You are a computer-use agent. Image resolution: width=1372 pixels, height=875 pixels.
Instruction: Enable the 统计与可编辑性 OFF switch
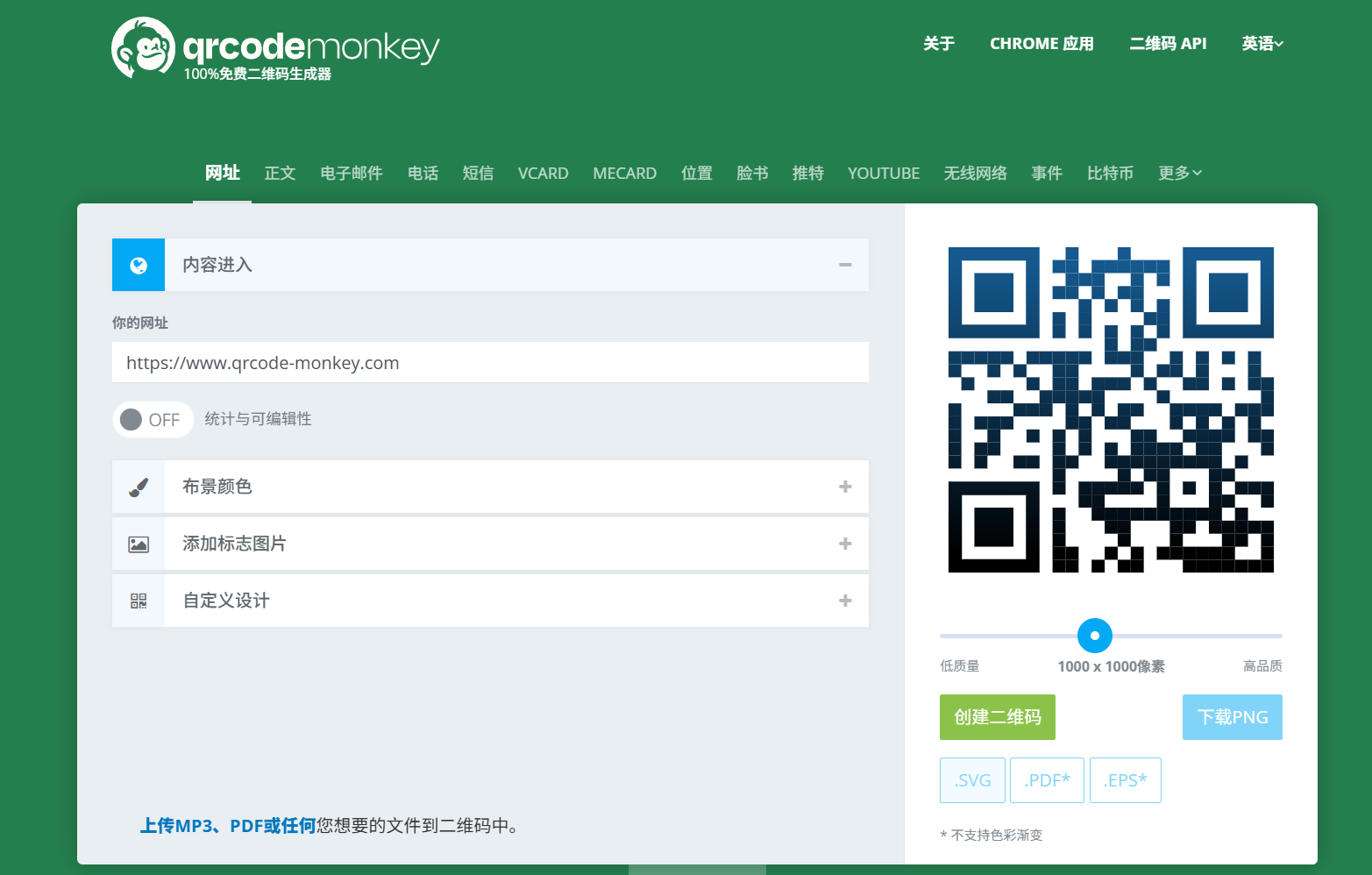pos(153,419)
